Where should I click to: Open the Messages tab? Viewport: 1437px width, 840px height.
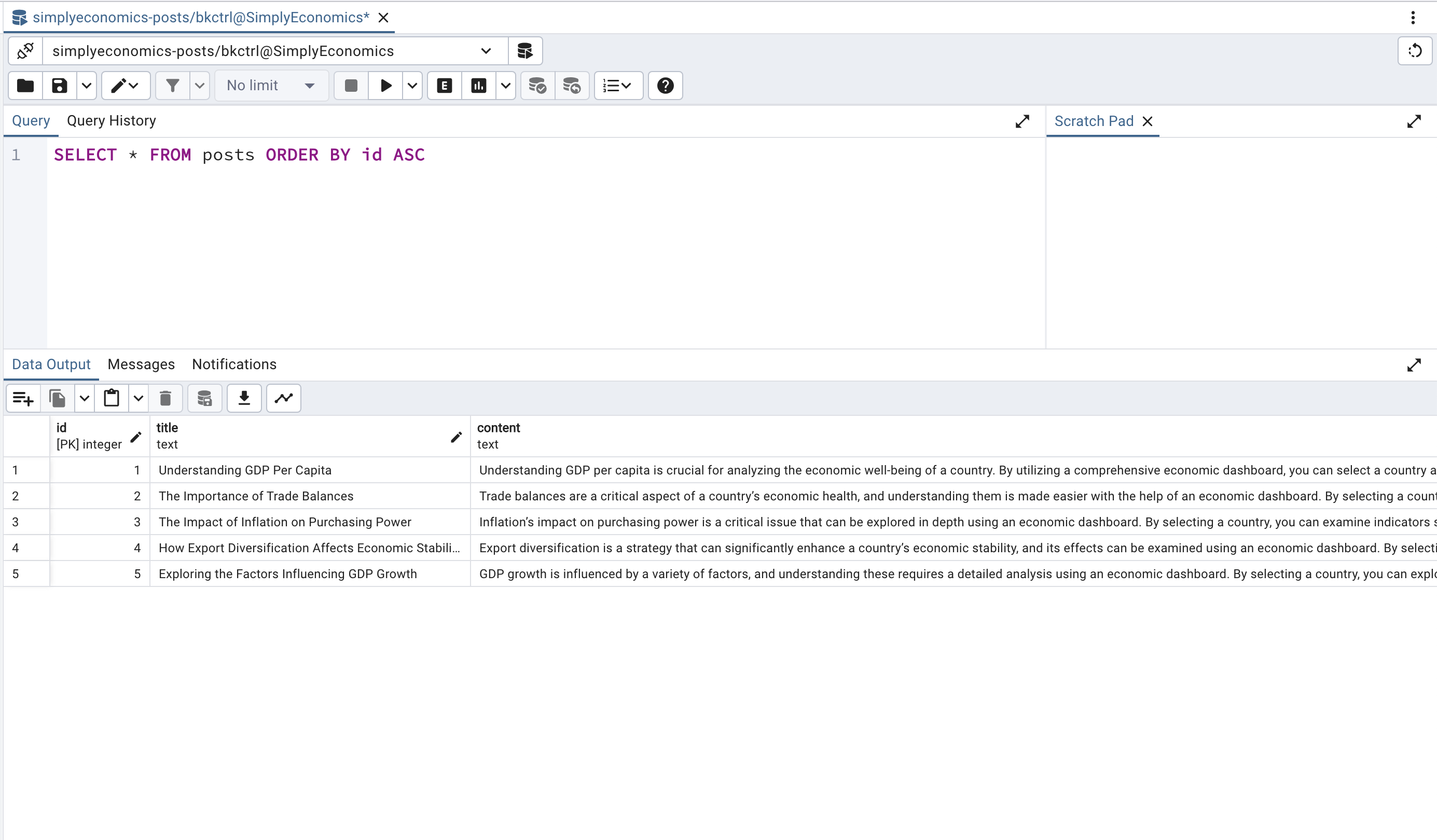coord(141,364)
